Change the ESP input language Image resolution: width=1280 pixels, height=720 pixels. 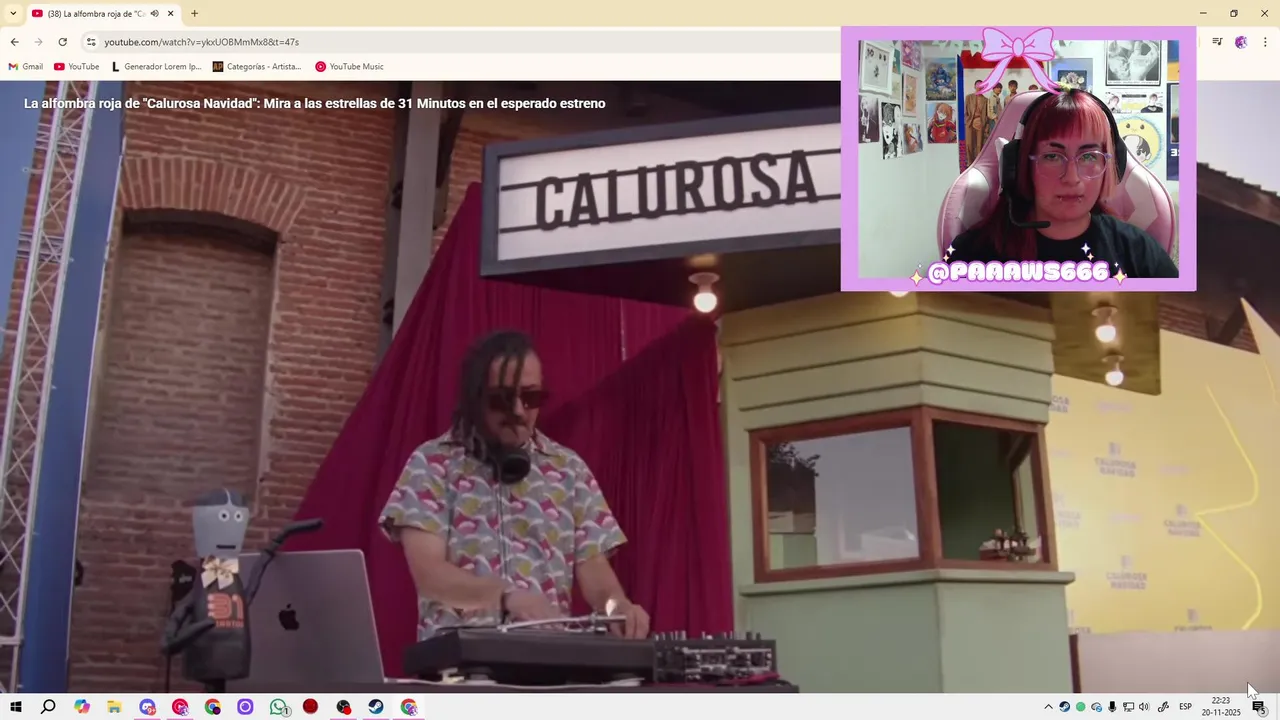1186,707
